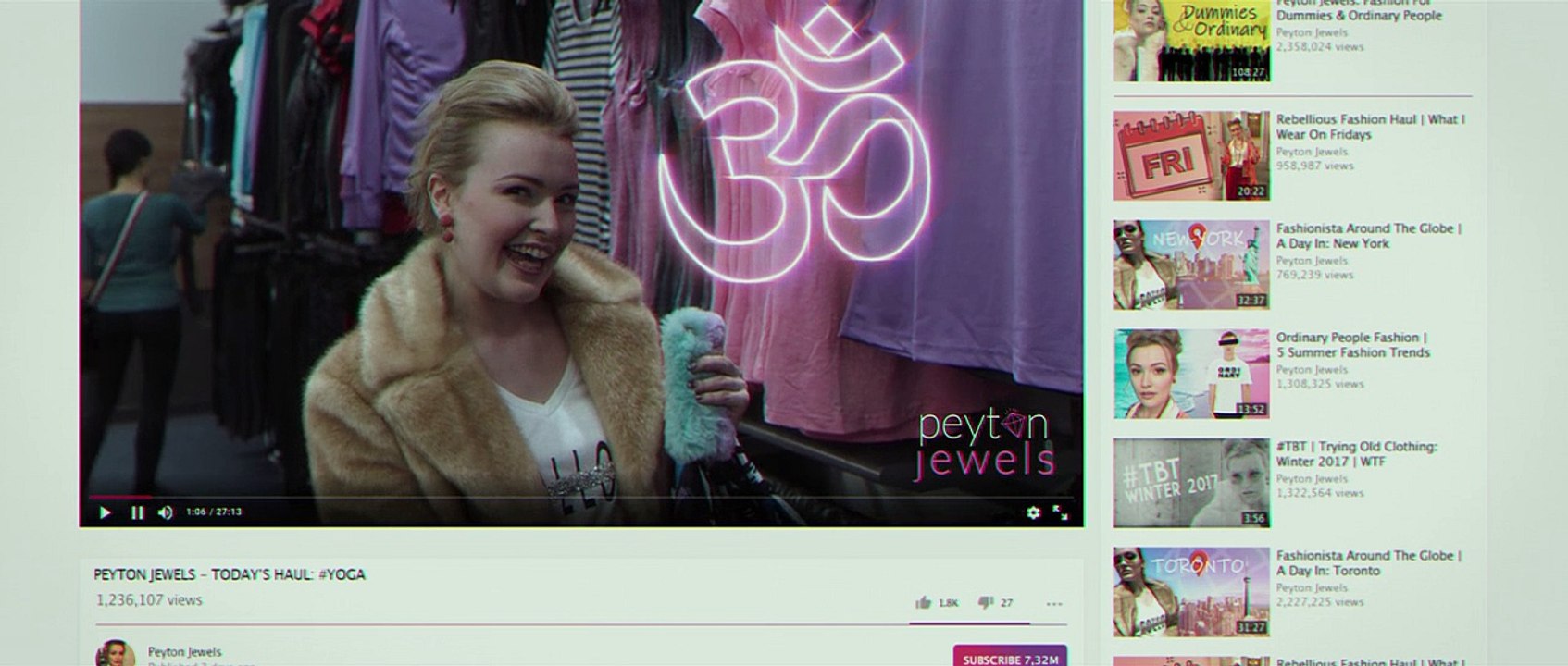Click channel name under New York video
1568x666 pixels.
click(1312, 261)
